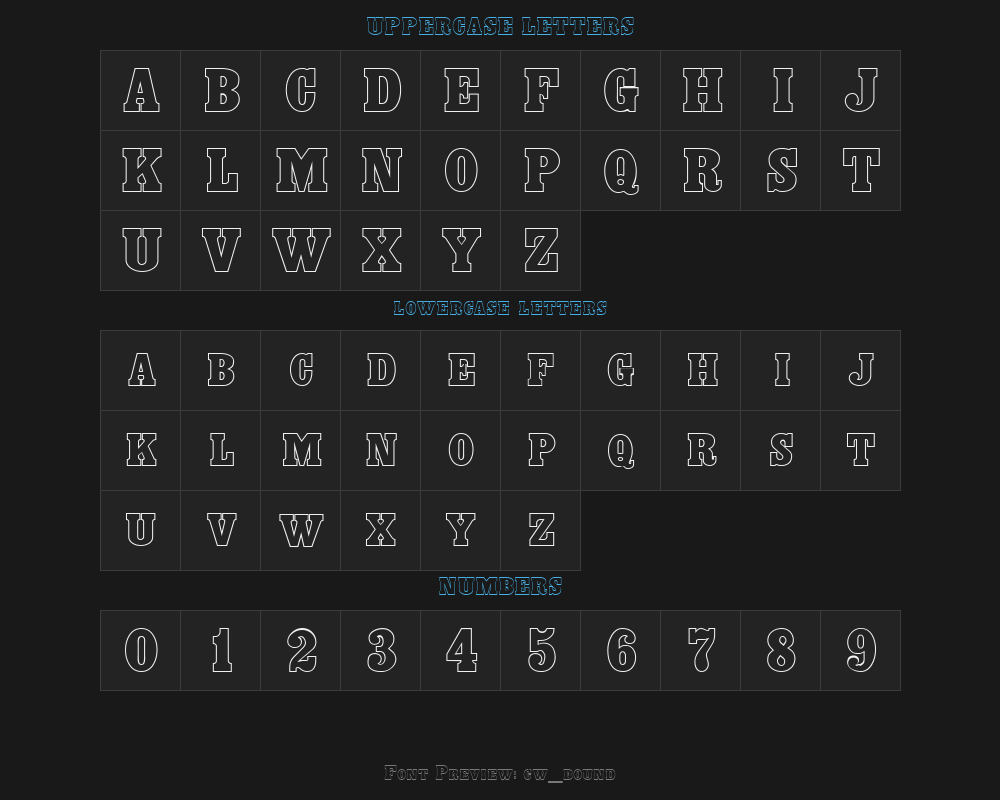Click the uppercase letter A glyph cell
This screenshot has width=1000, height=800.
tap(140, 91)
